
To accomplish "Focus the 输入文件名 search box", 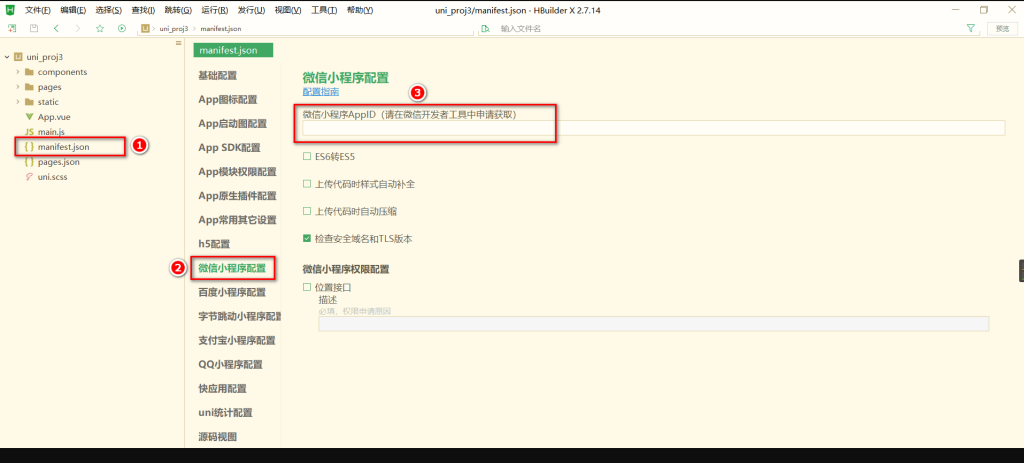I will 728,29.
